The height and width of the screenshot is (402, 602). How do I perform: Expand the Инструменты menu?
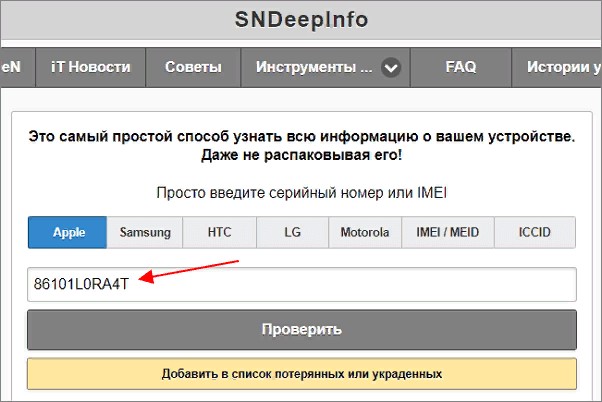[x=314, y=68]
